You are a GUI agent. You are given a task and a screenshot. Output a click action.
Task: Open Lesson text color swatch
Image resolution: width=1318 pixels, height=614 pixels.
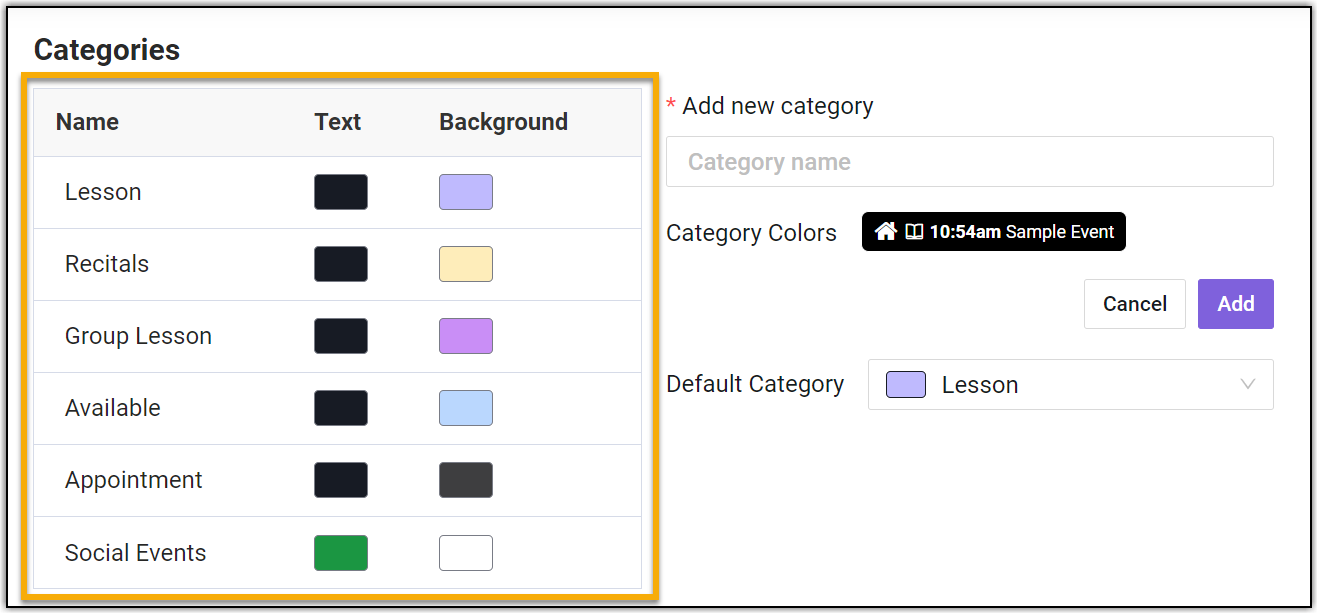point(341,192)
